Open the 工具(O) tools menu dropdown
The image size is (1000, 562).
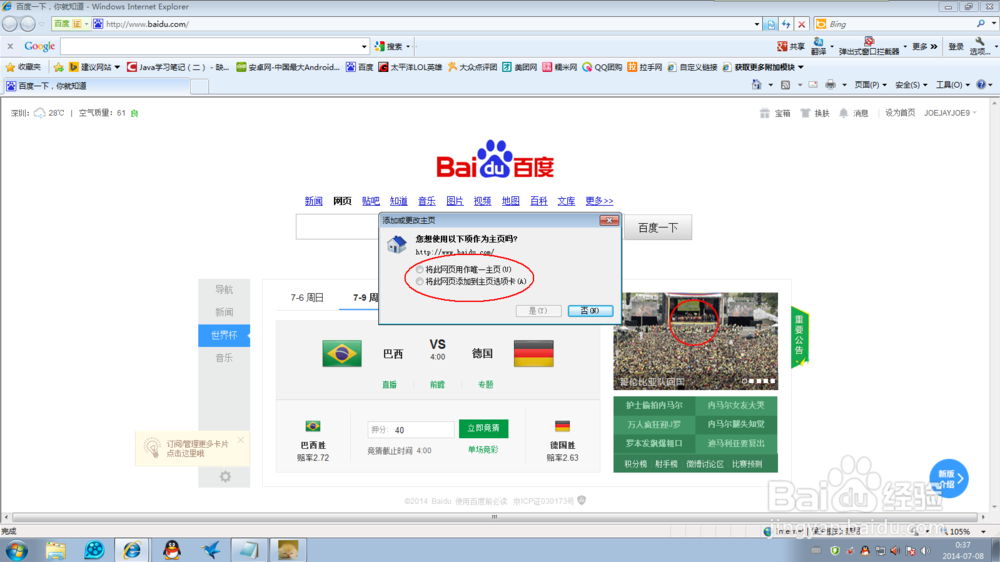click(953, 84)
